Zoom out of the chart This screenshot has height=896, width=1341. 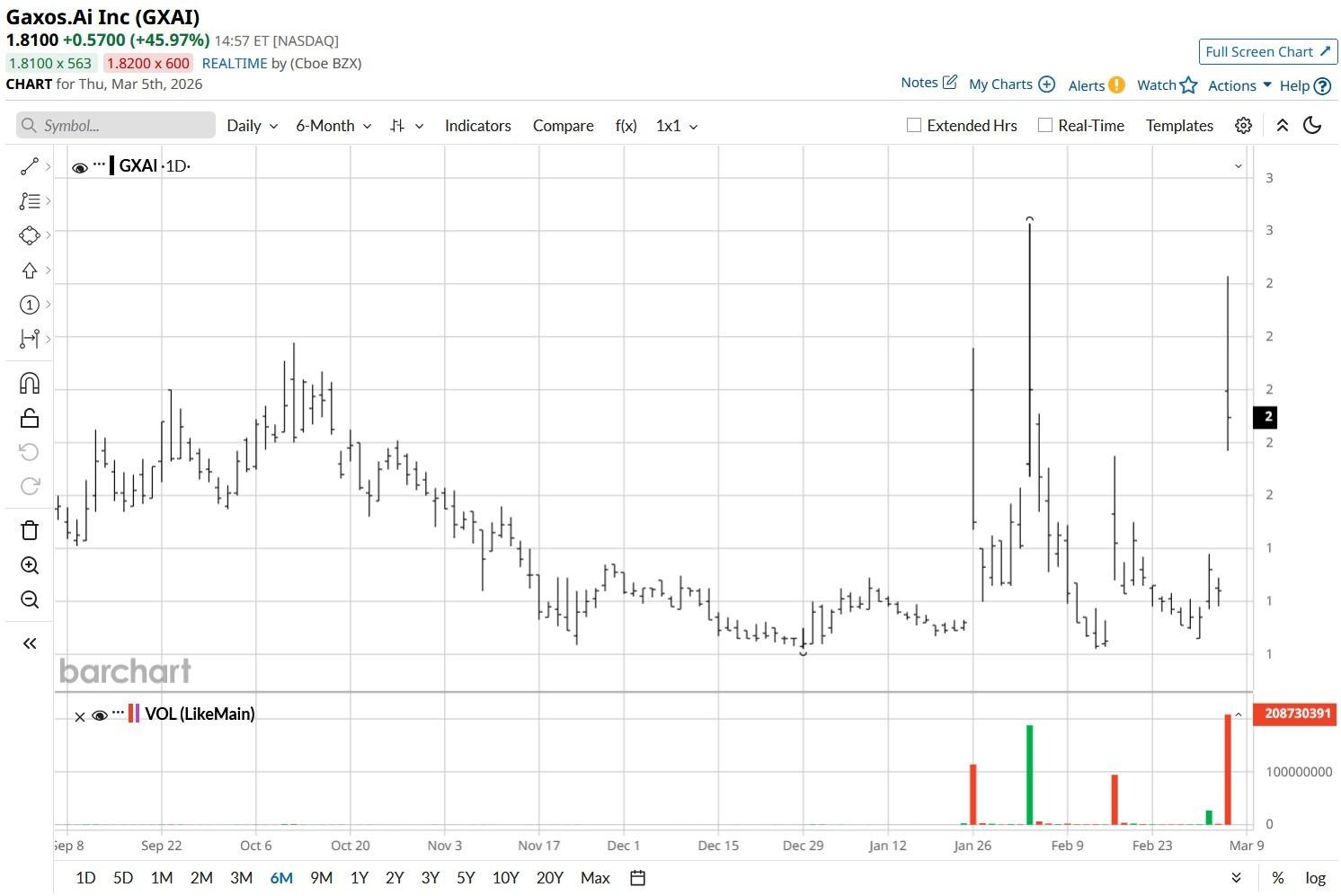coord(29,599)
